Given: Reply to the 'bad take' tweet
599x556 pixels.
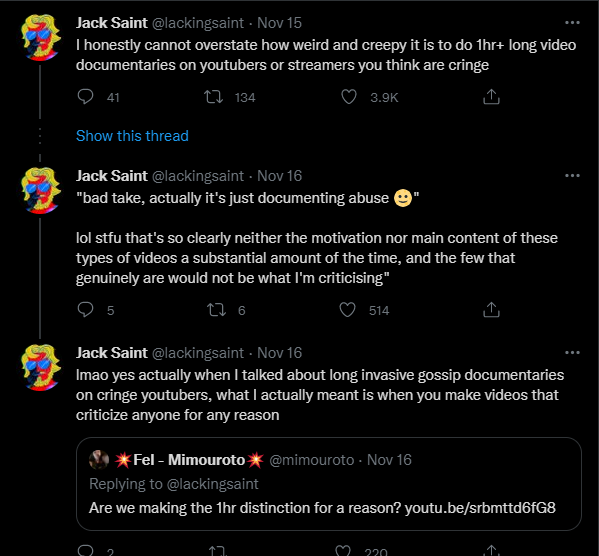Looking at the screenshot, I should (x=85, y=310).
